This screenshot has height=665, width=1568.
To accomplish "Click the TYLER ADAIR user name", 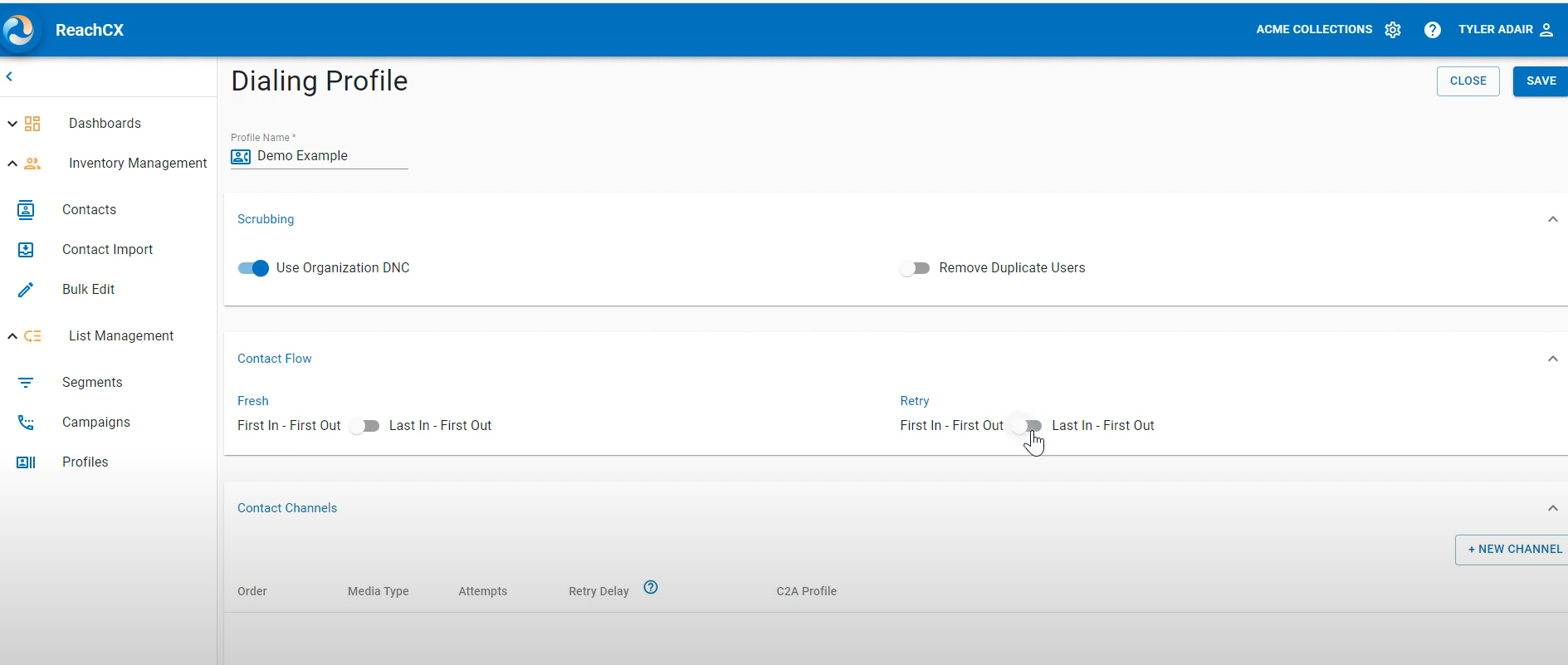I will tap(1496, 30).
